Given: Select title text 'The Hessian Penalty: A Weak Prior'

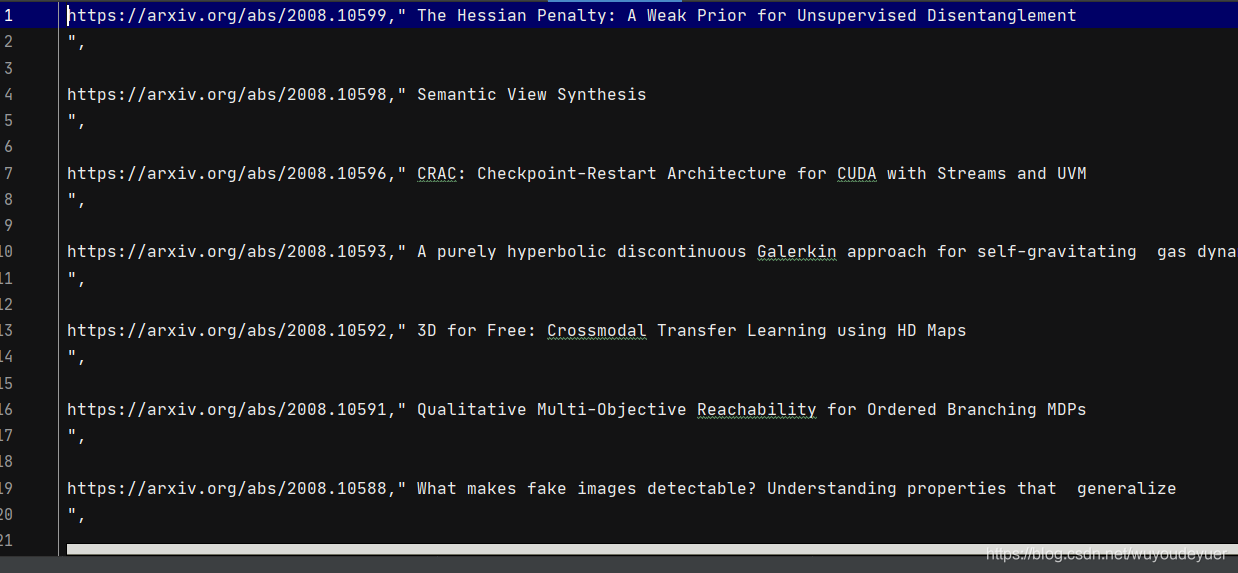Looking at the screenshot, I should coord(582,16).
